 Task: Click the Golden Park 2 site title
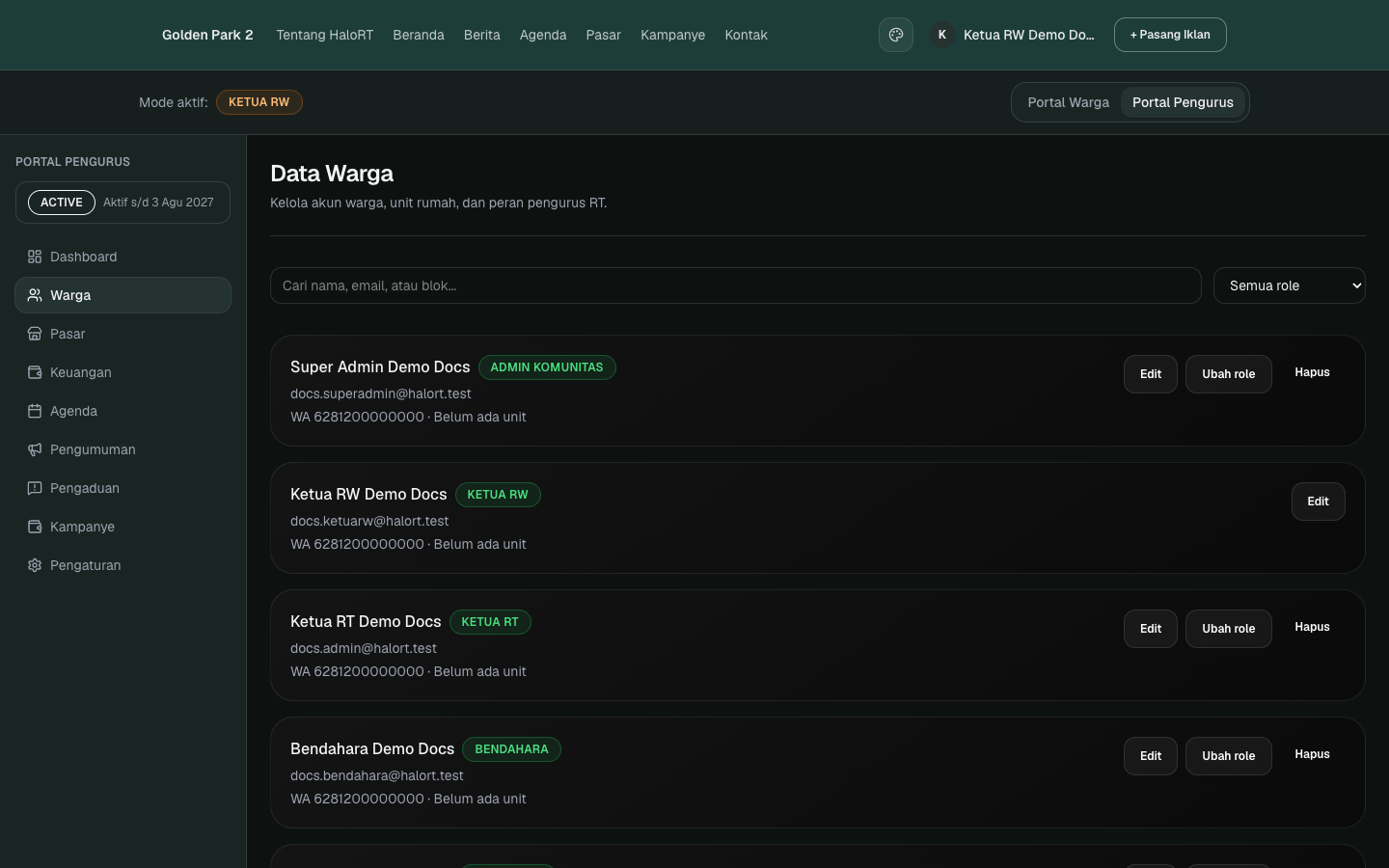pos(207,35)
